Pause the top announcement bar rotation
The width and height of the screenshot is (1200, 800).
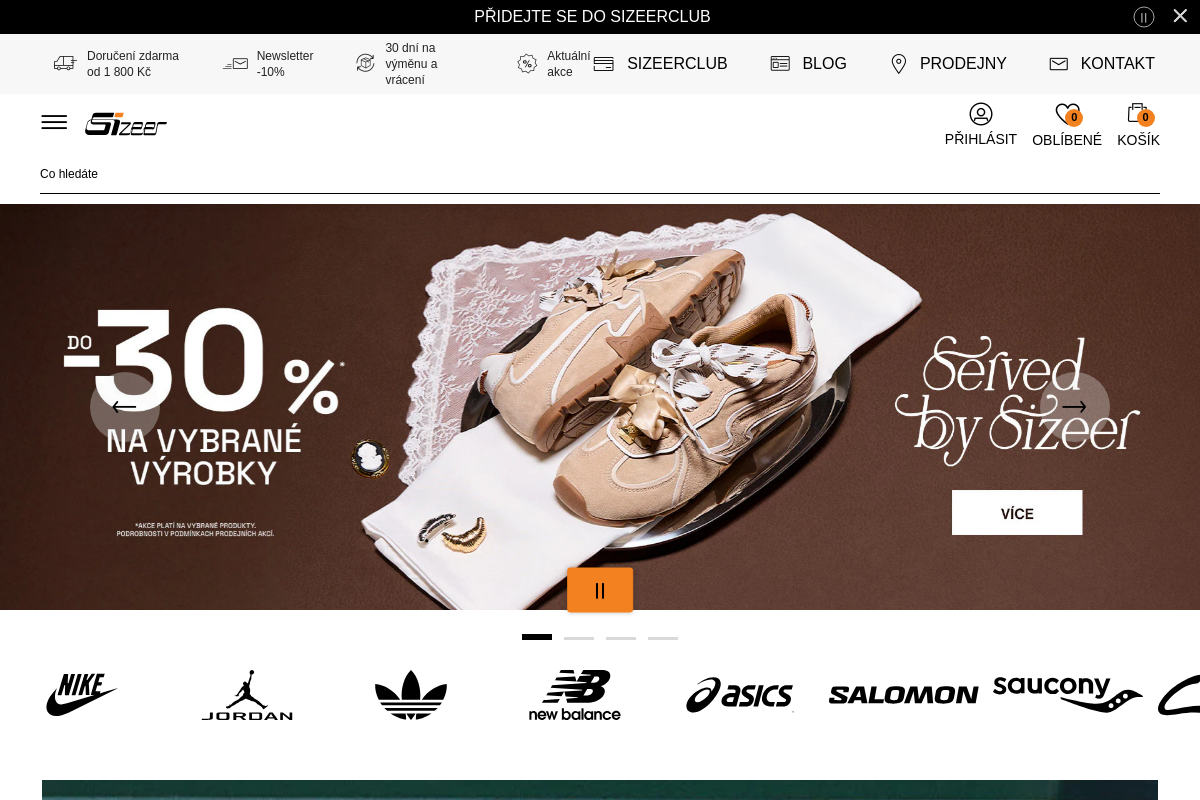tap(1144, 17)
